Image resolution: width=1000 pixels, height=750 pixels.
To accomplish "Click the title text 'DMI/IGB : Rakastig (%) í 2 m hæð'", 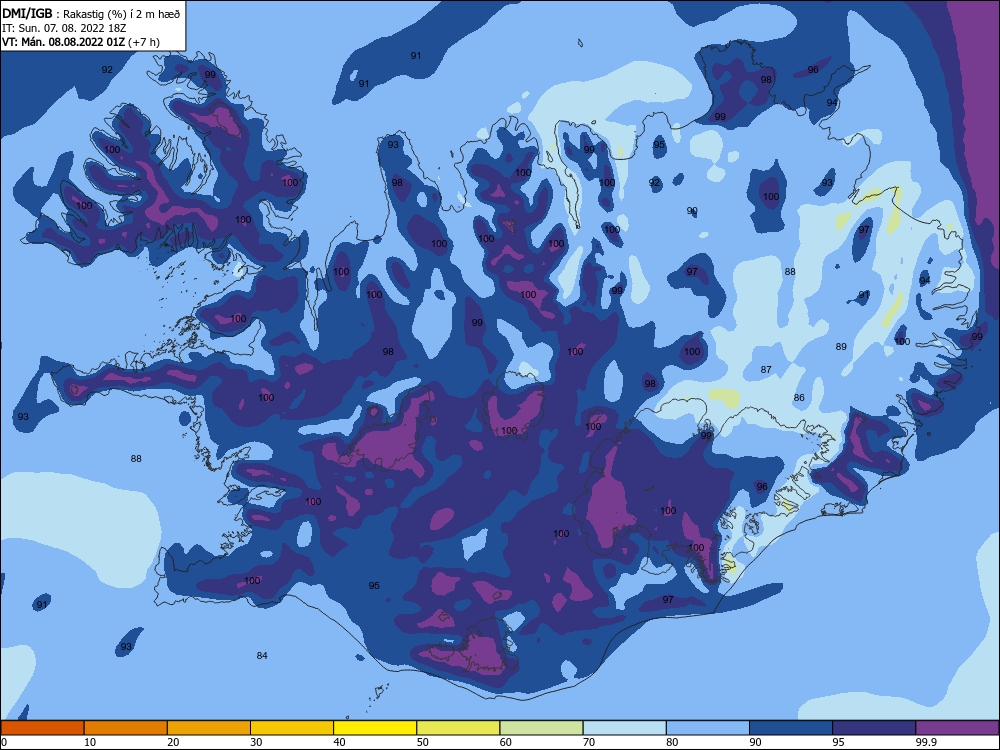I will coord(91,14).
